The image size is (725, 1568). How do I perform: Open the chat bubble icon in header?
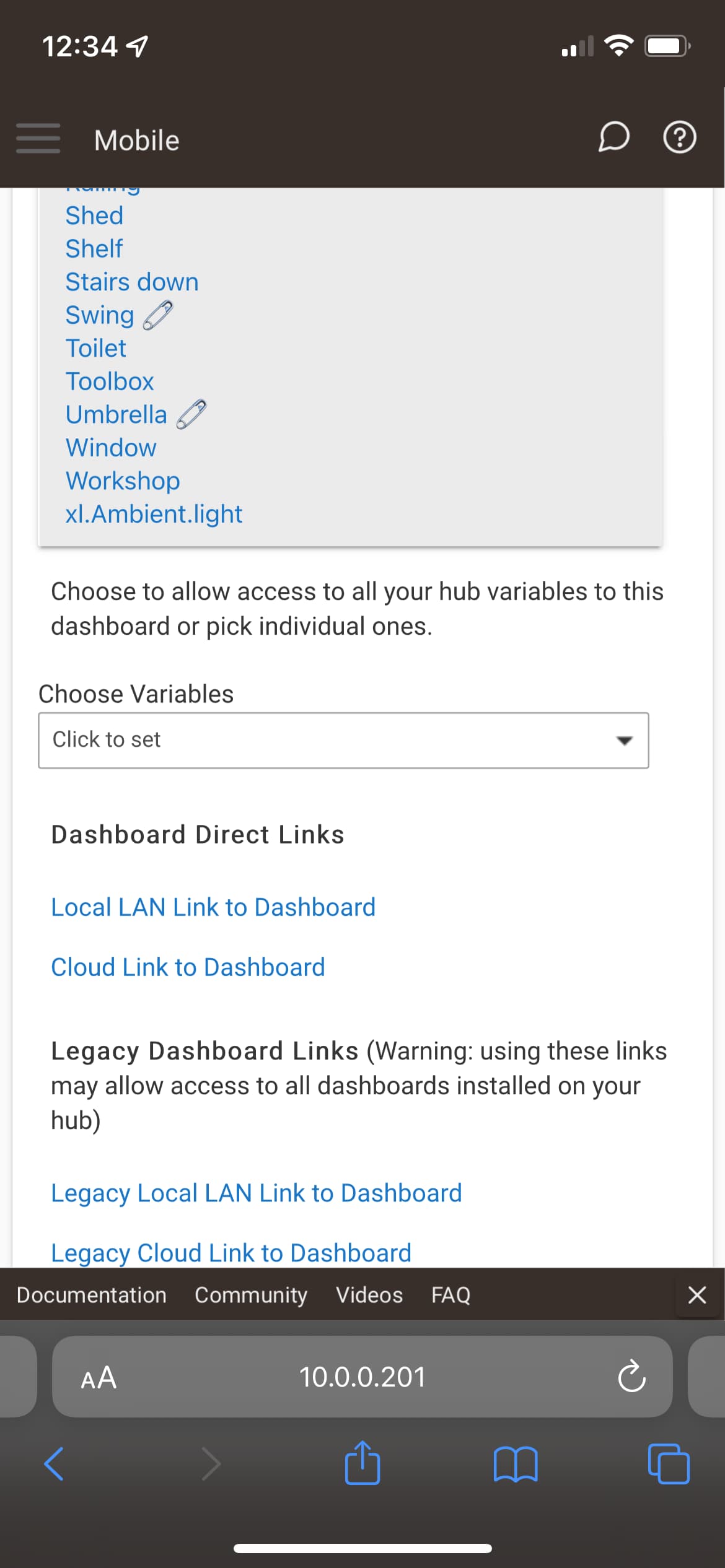[x=613, y=137]
